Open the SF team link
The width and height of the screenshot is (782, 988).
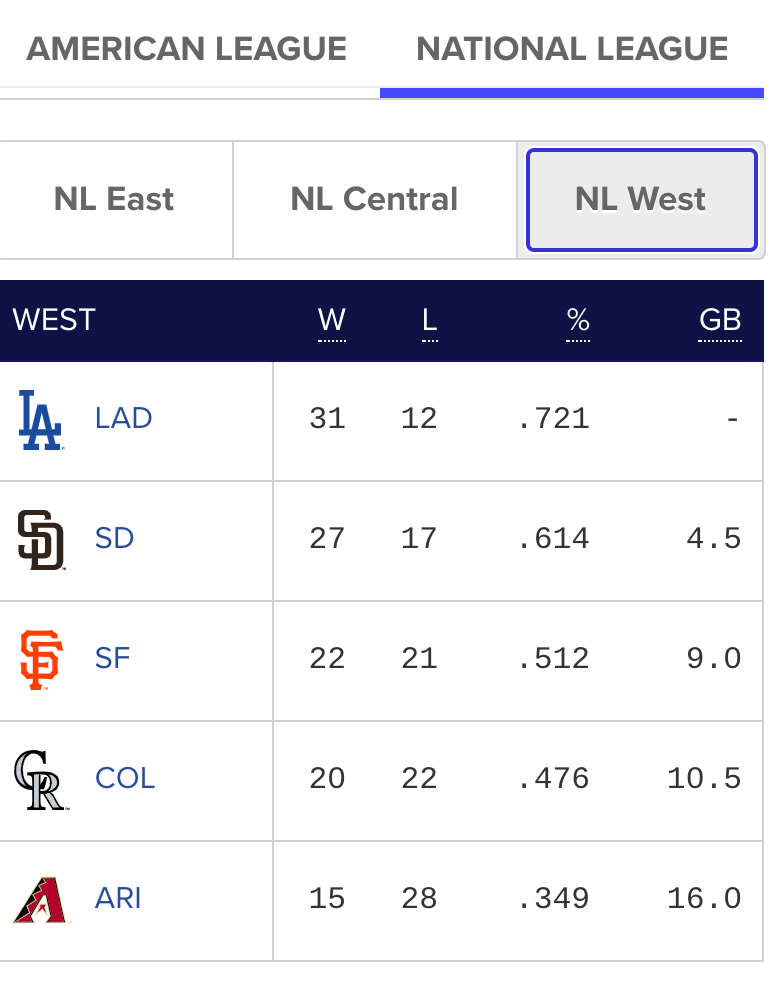pyautogui.click(x=113, y=658)
